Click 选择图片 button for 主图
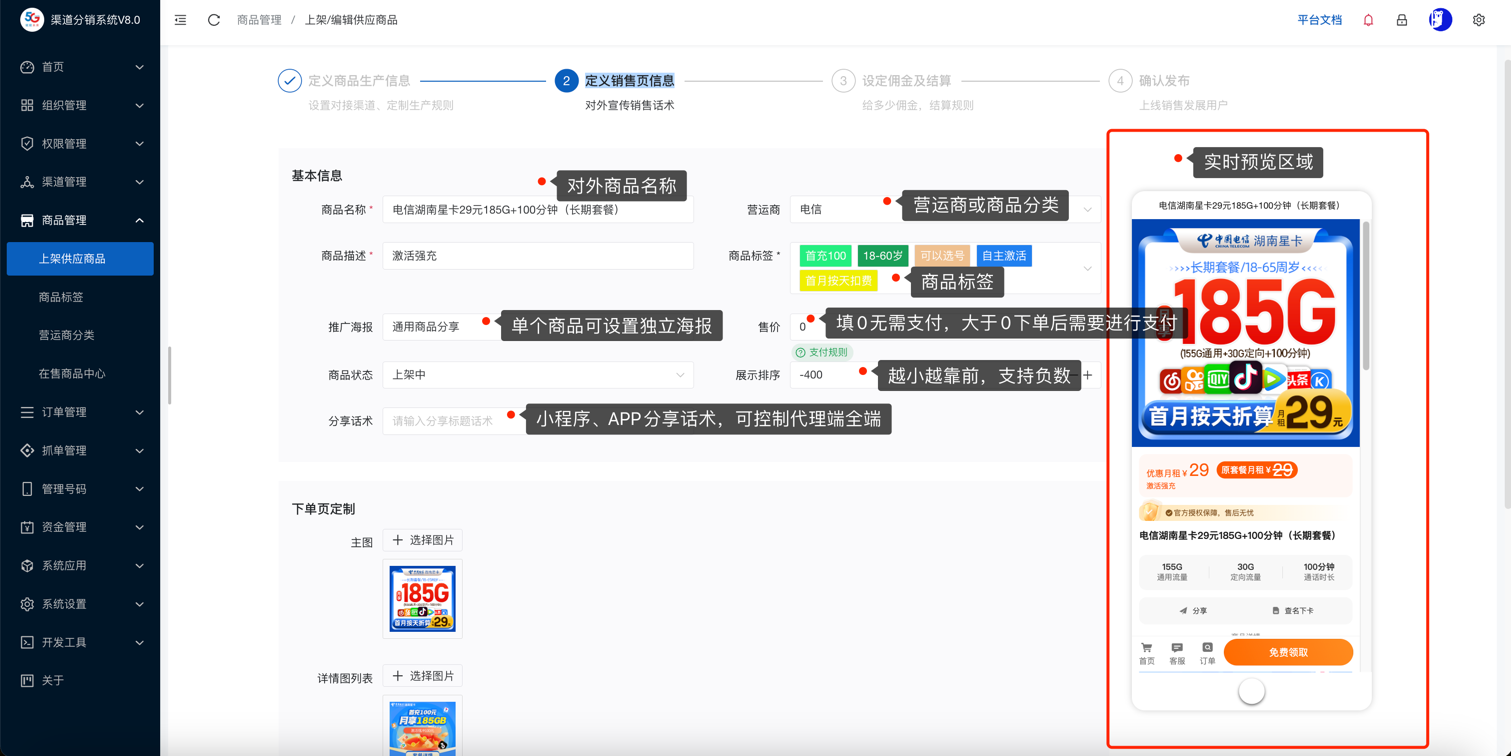The image size is (1511, 756). coord(423,540)
